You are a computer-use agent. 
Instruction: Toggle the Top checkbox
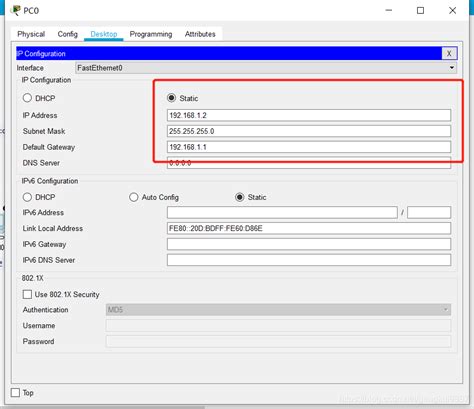click(15, 392)
